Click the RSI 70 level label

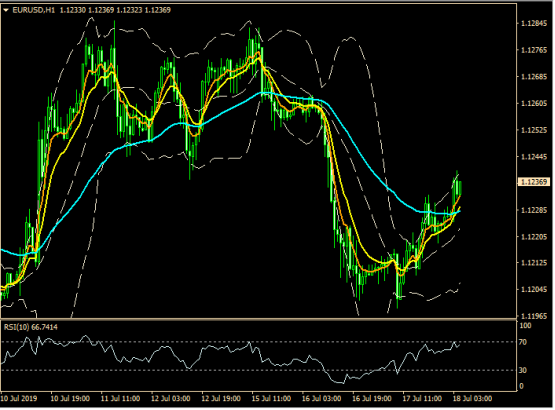[x=523, y=343]
